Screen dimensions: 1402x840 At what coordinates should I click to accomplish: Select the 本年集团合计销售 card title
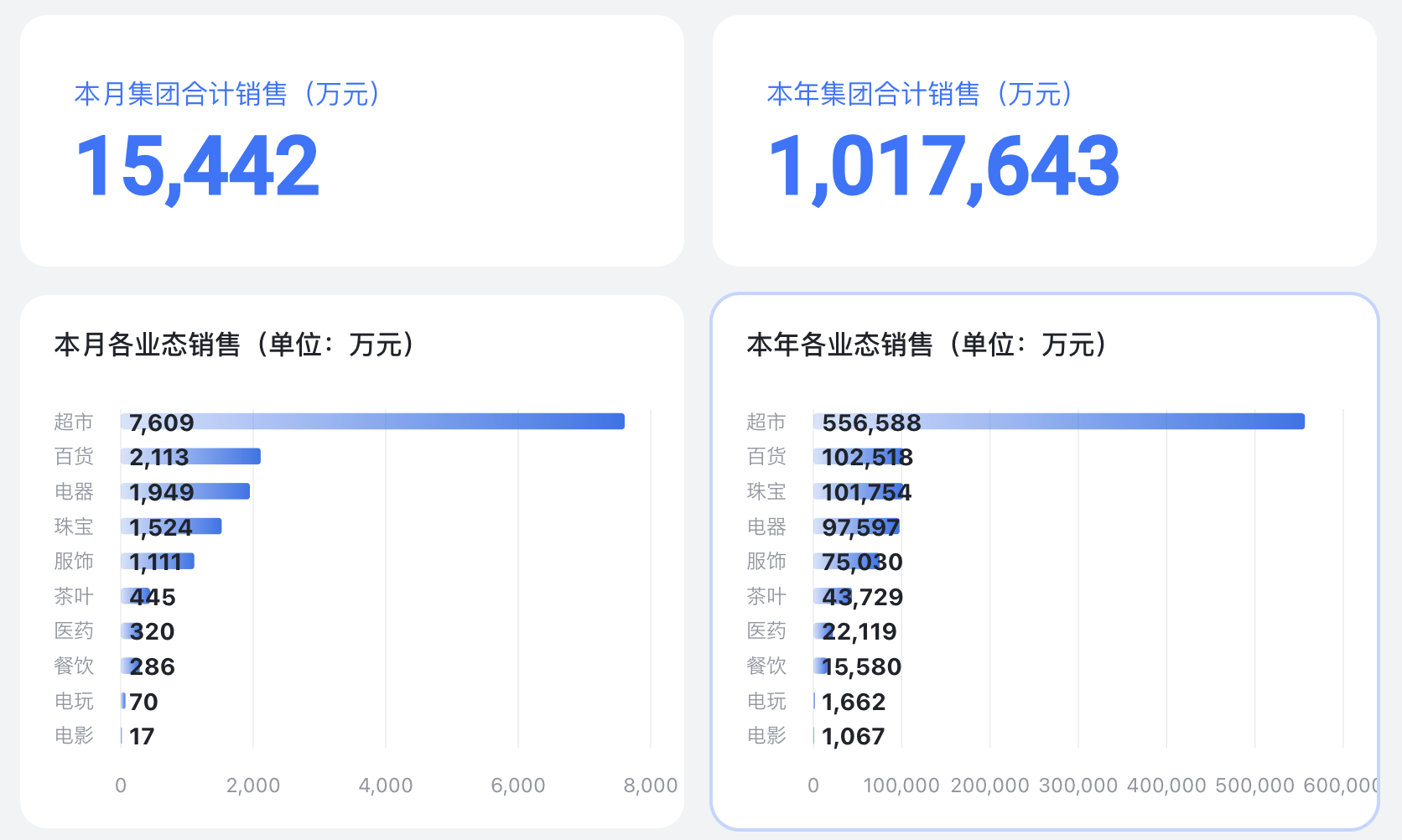point(920,94)
